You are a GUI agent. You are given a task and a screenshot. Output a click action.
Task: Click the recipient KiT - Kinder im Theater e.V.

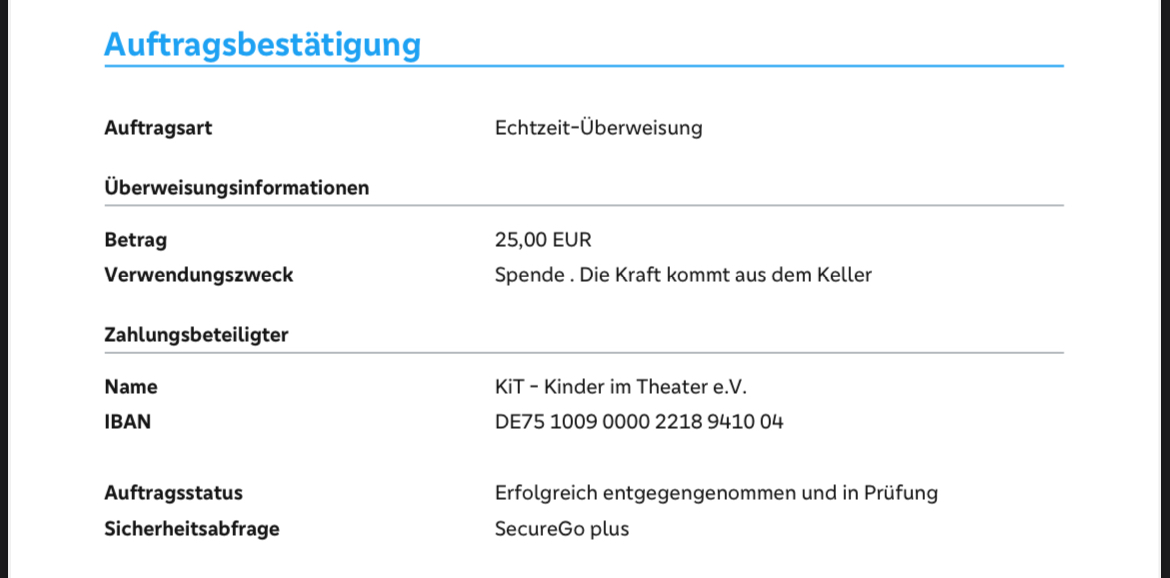tap(620, 387)
